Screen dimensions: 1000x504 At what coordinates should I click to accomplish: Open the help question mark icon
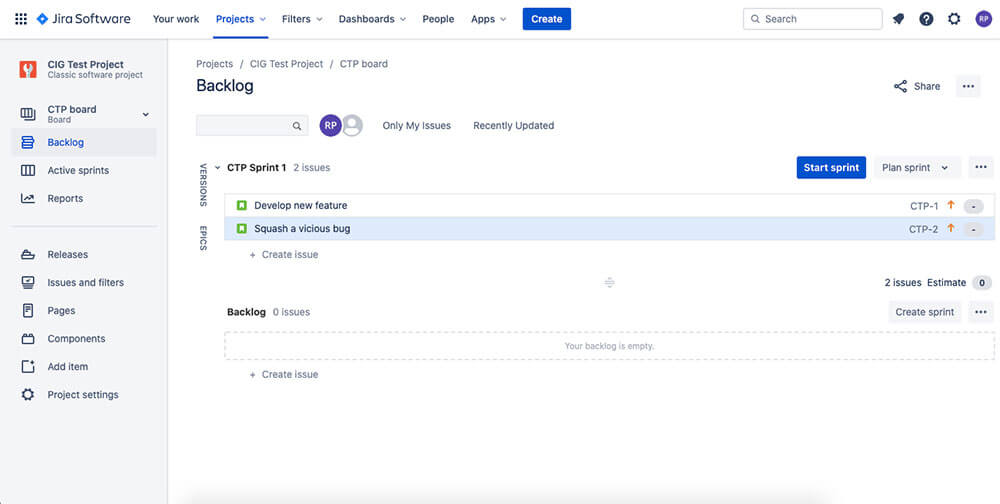pos(926,19)
